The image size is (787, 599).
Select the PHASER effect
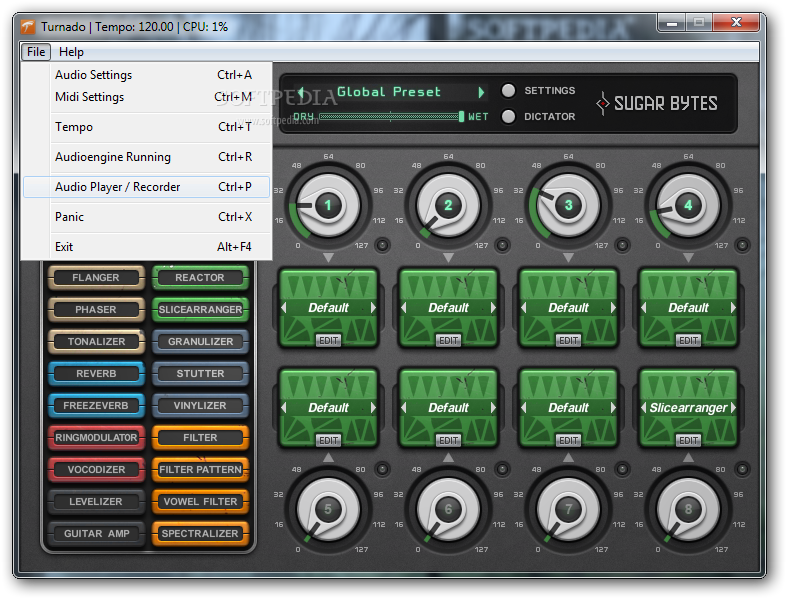click(96, 310)
